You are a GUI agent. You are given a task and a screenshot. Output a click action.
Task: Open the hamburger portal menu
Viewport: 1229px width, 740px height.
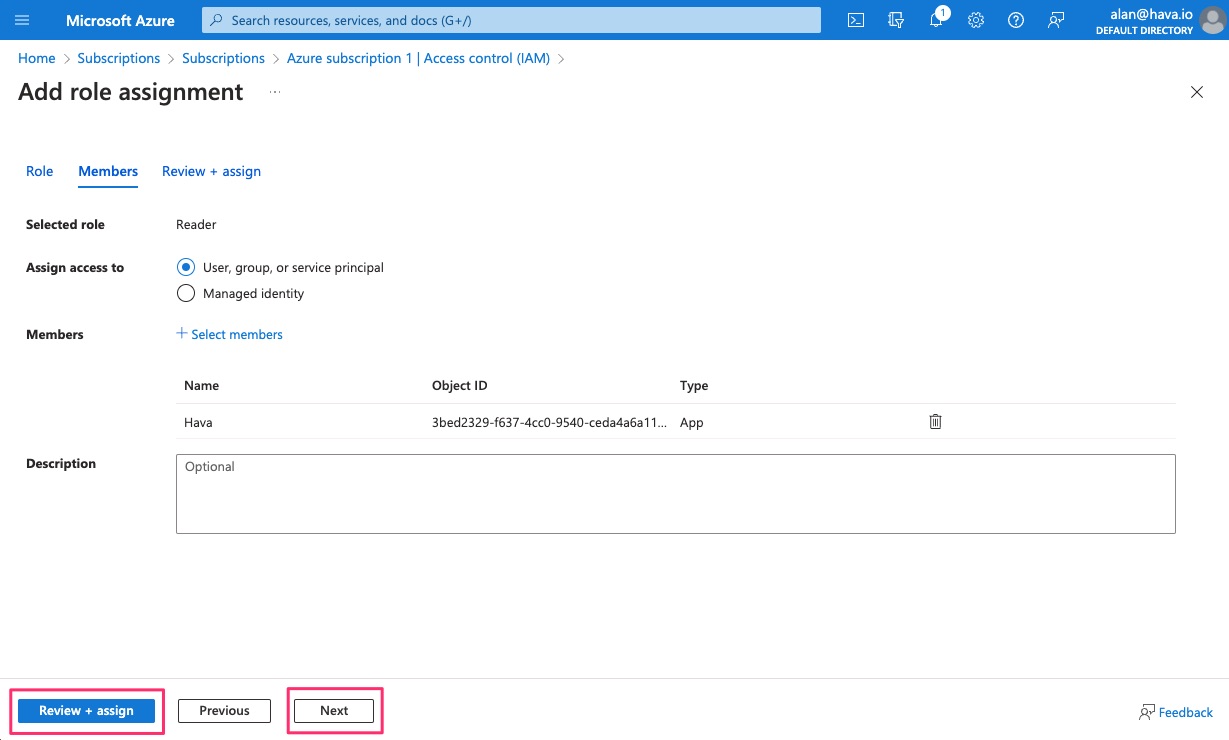point(22,20)
